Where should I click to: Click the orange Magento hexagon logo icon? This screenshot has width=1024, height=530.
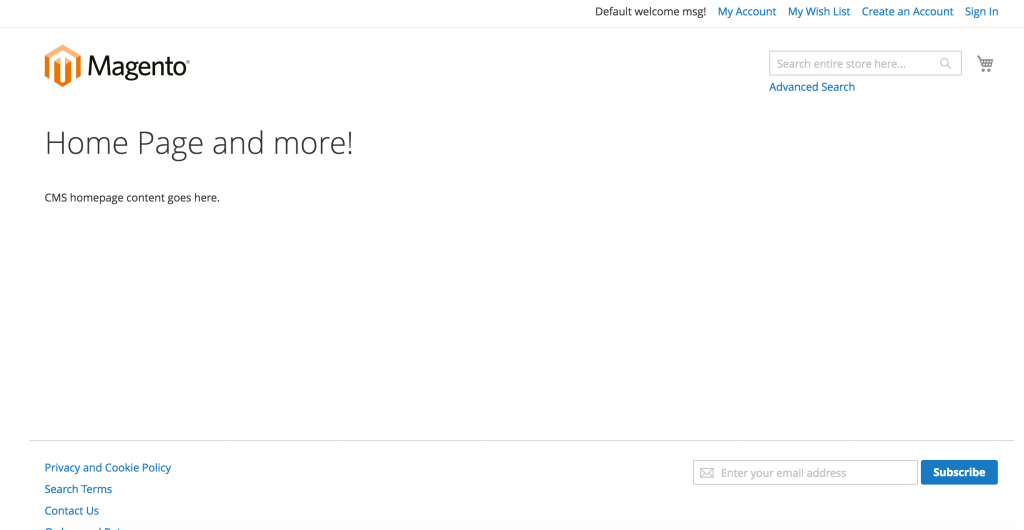[x=62, y=66]
